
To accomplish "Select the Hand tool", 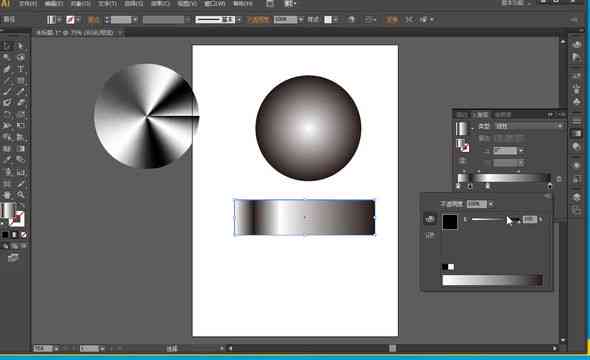I will coord(6,195).
